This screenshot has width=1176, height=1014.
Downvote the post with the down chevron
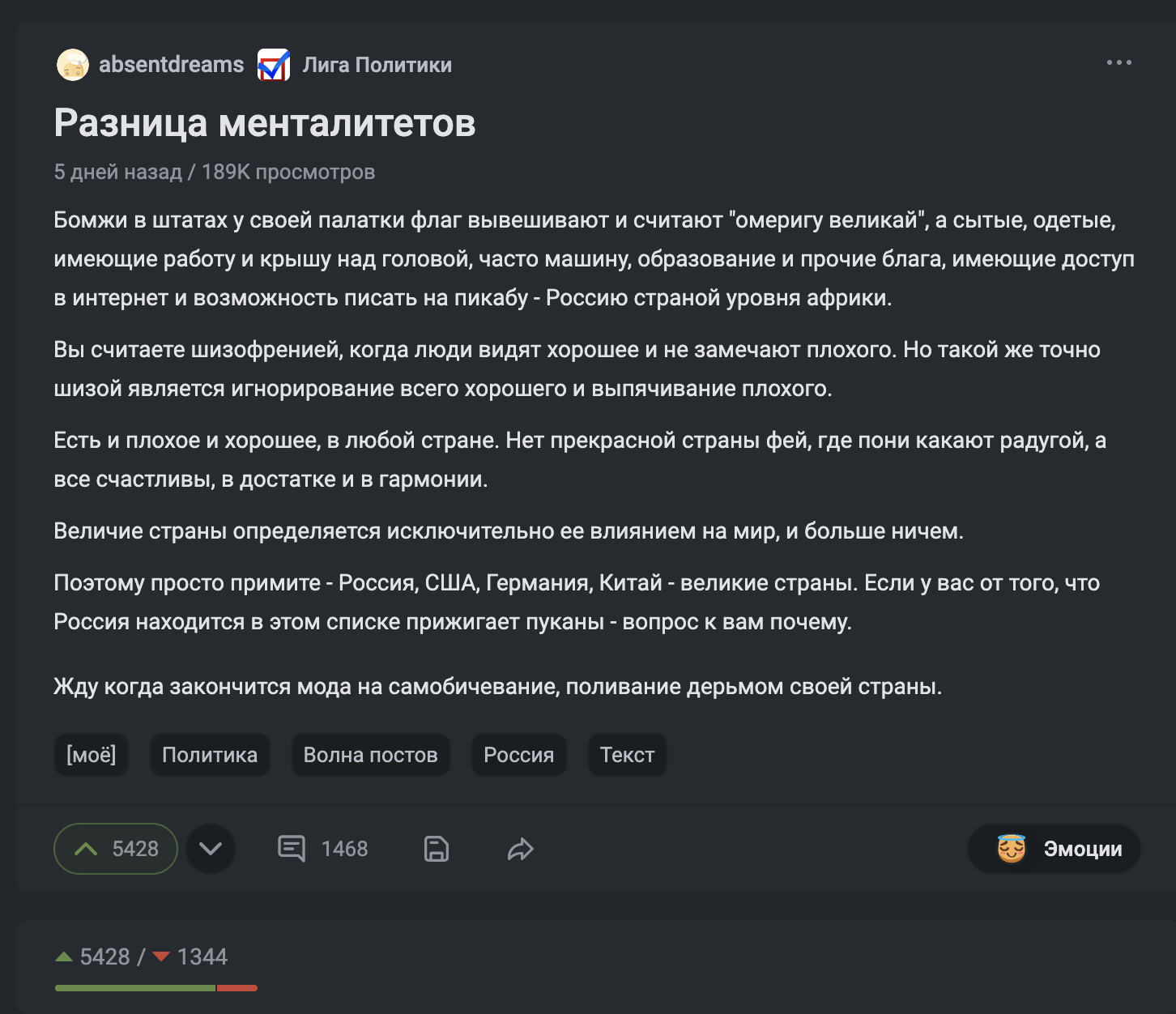coord(211,849)
